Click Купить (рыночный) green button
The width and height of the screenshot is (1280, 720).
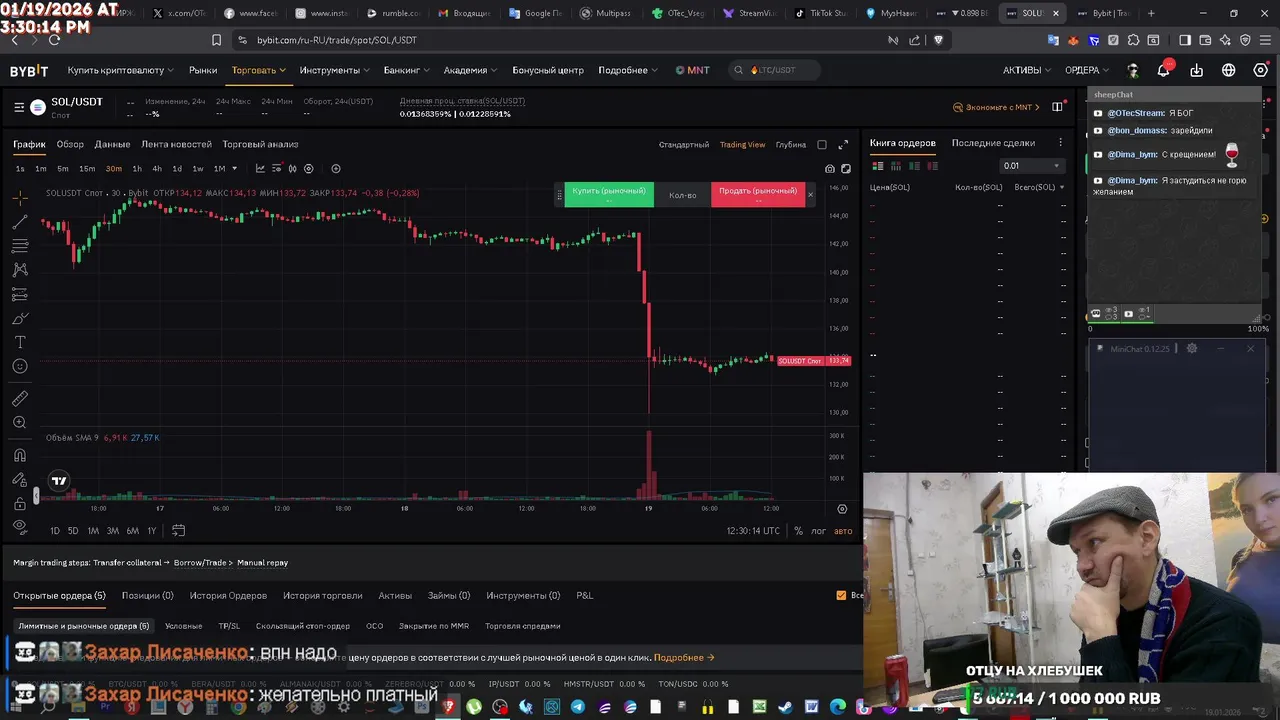coord(609,195)
